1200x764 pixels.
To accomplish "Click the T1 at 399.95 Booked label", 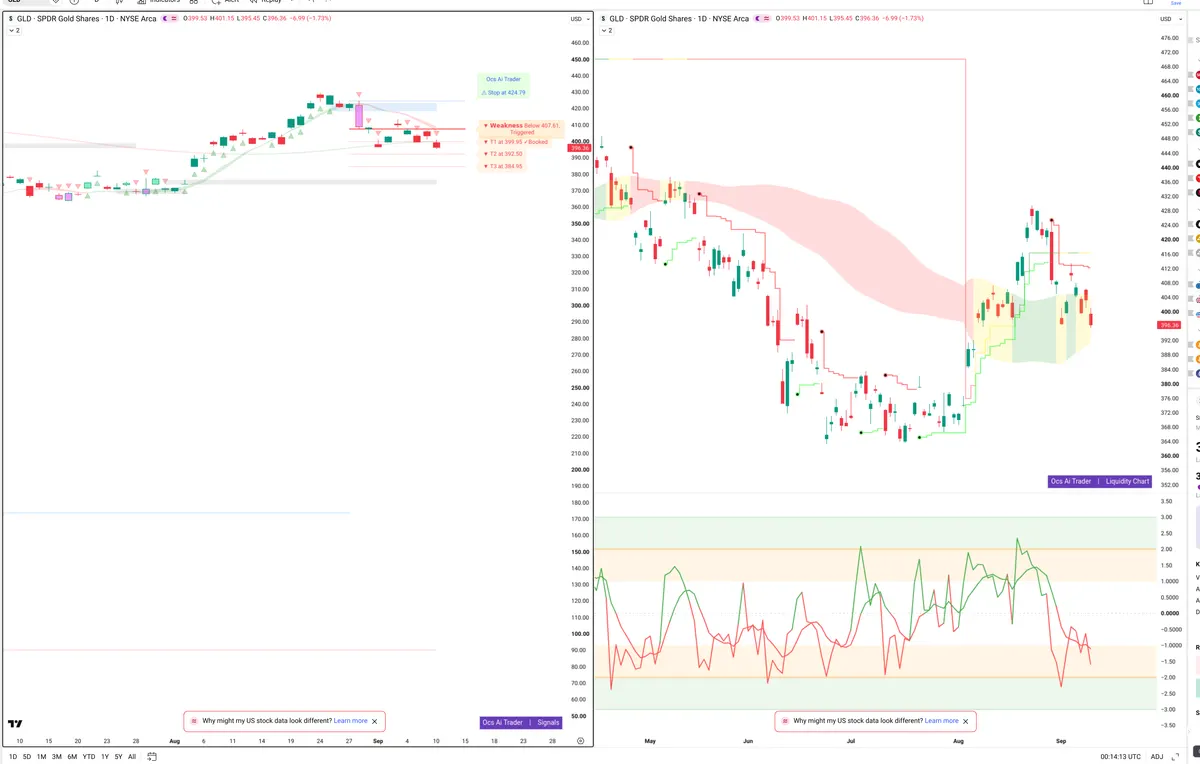I will pos(517,142).
